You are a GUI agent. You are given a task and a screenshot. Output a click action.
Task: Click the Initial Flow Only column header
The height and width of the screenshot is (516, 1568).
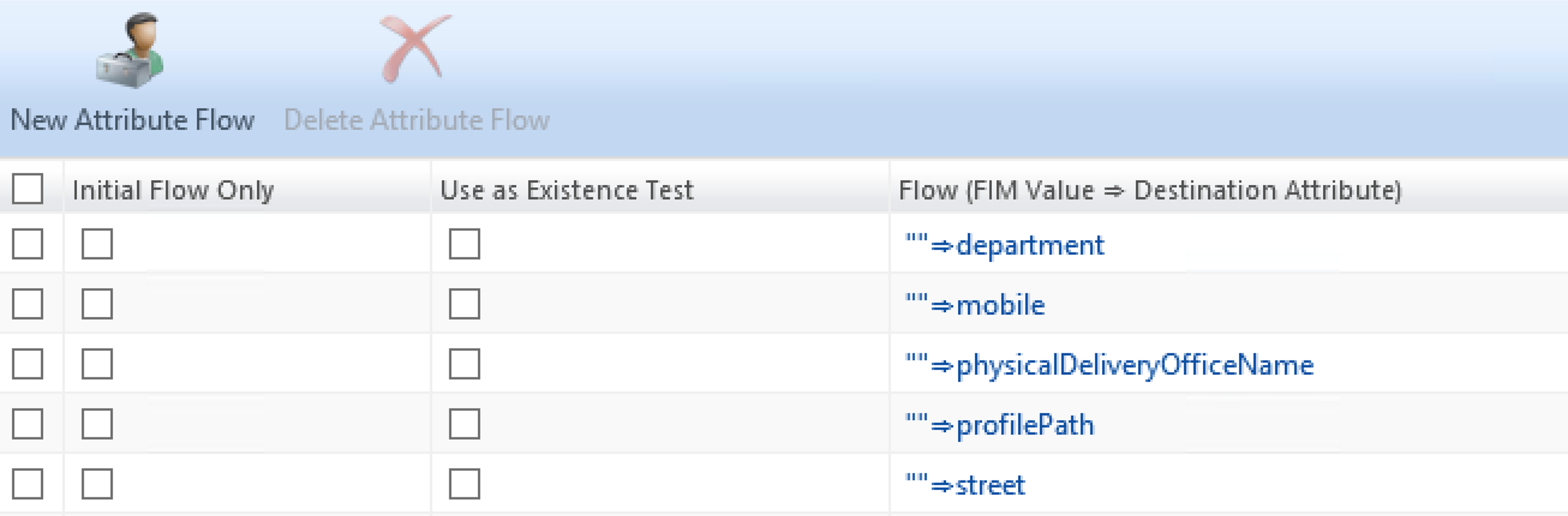pos(173,190)
